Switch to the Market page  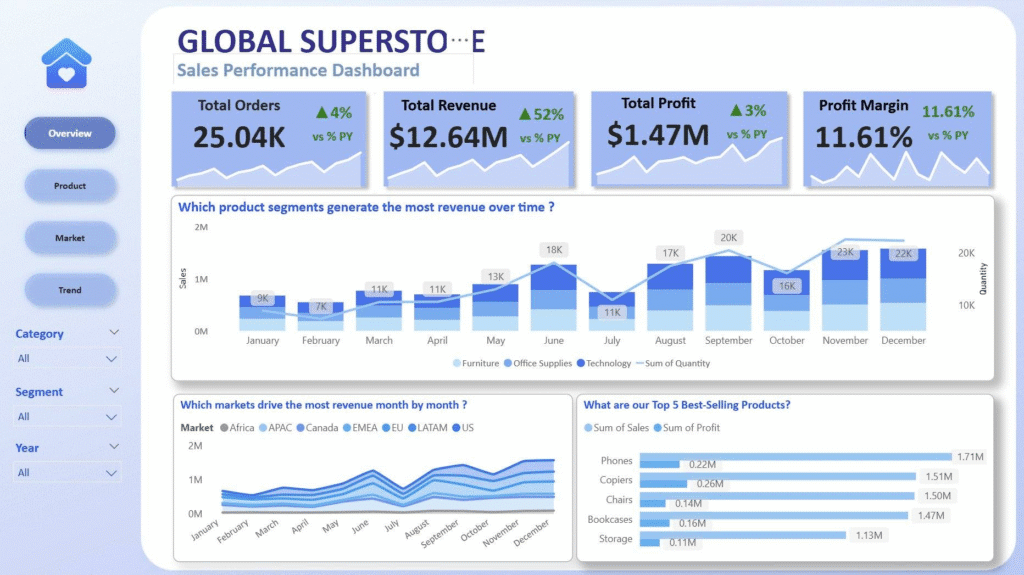(x=70, y=238)
